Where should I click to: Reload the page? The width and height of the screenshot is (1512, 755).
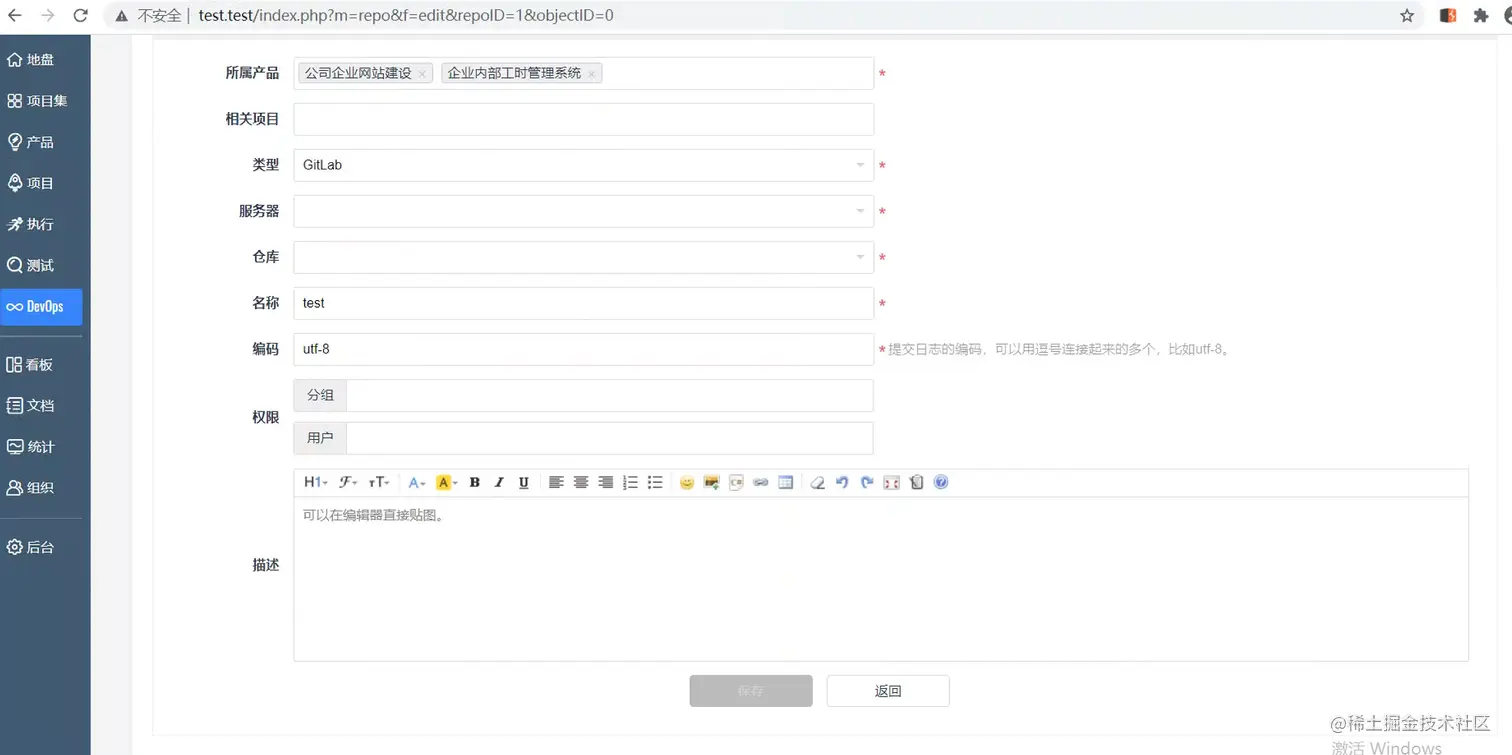coord(80,16)
